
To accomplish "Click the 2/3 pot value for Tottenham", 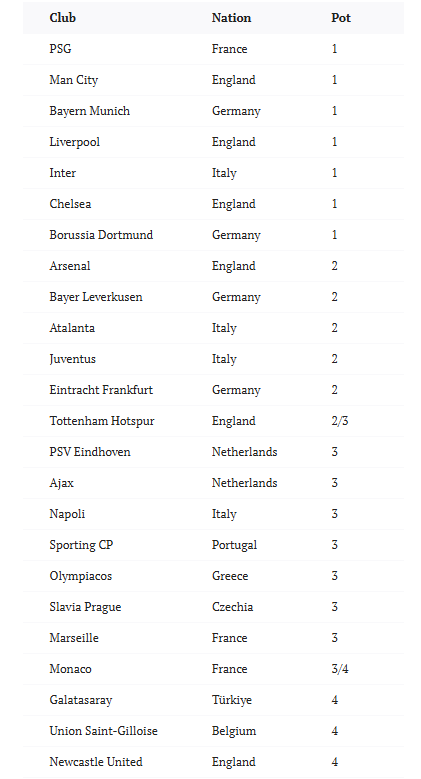I will [x=339, y=421].
